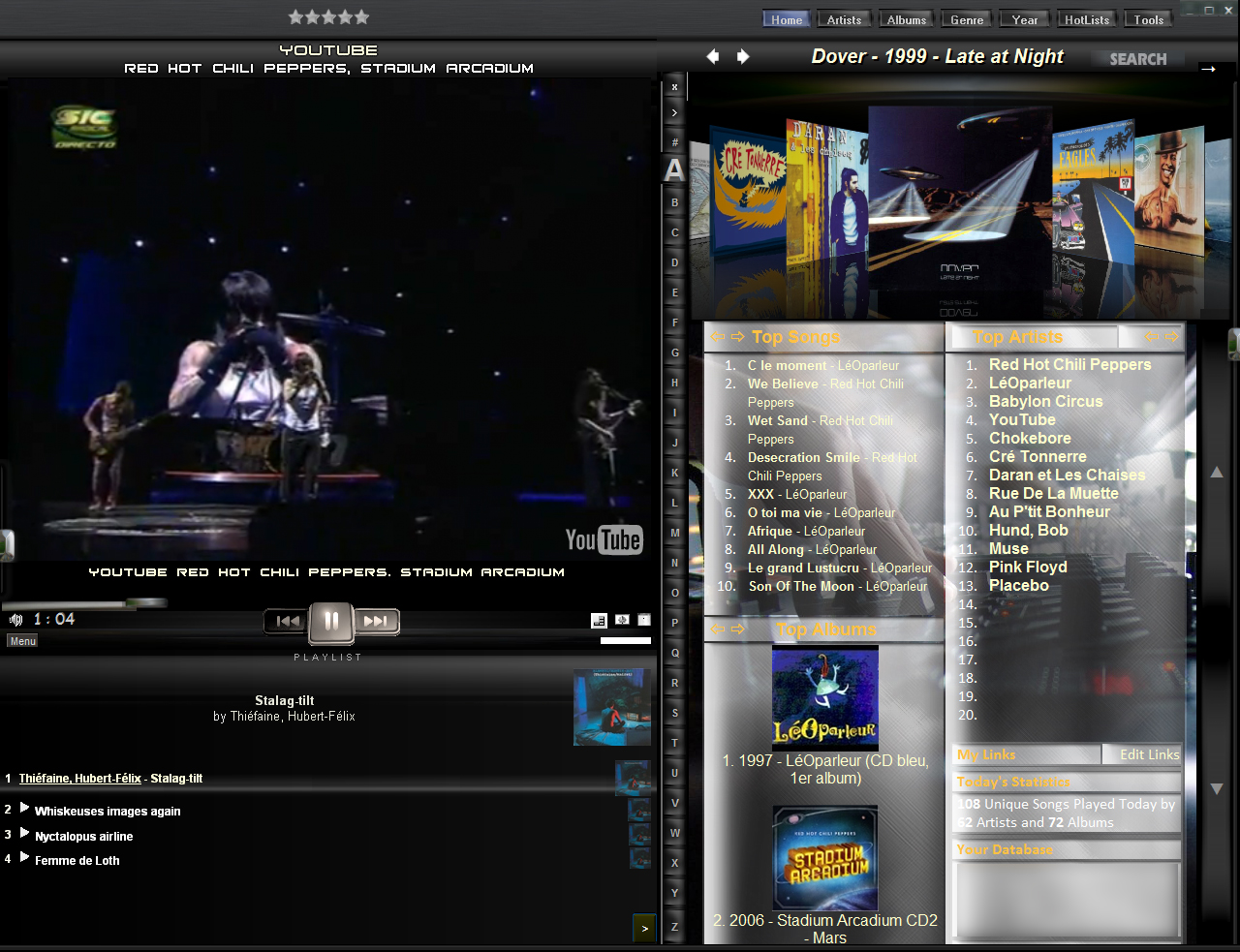Click Top Albums previous page arrow

718,630
